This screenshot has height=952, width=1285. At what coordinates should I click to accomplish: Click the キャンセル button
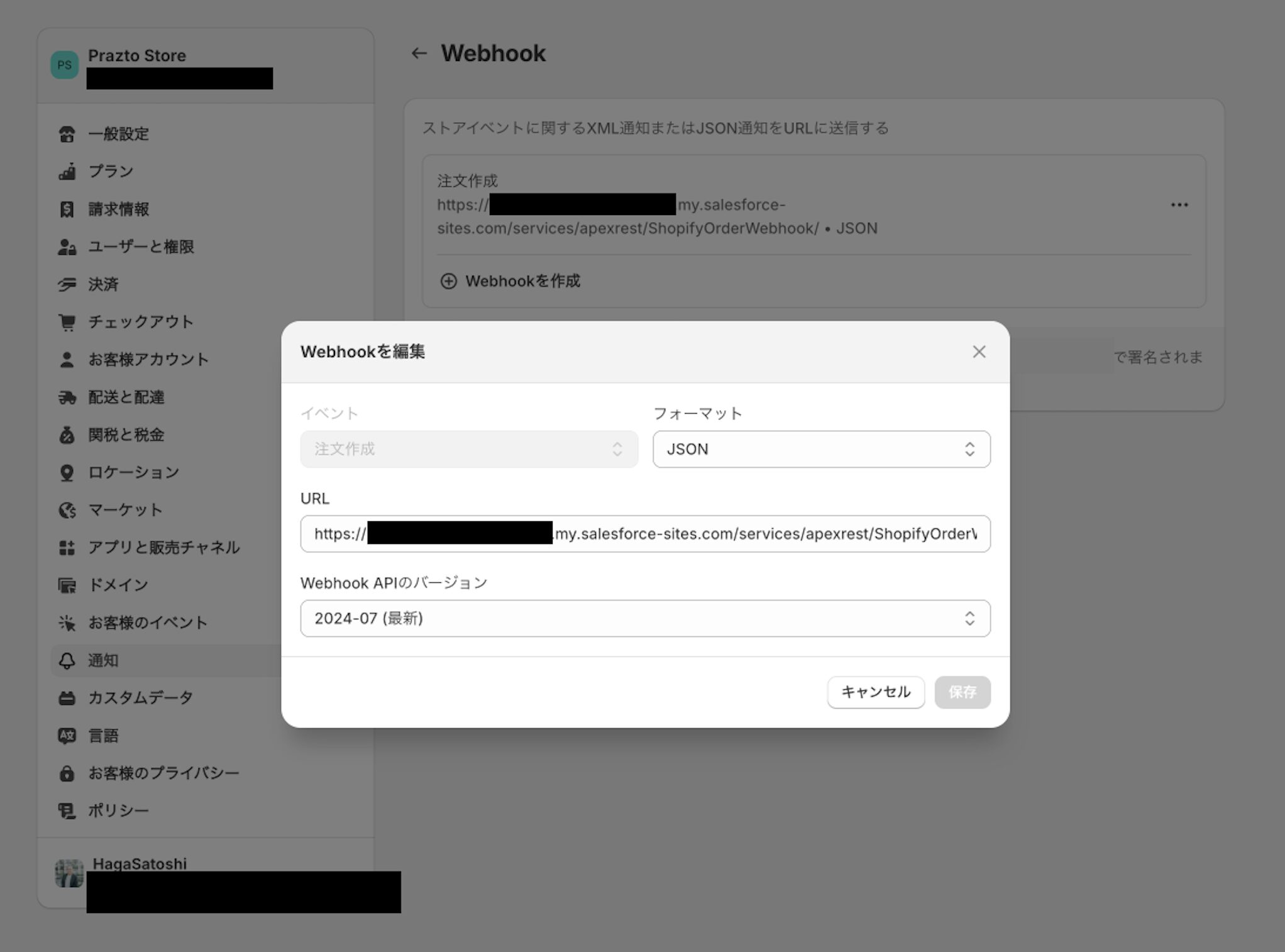pyautogui.click(x=875, y=692)
